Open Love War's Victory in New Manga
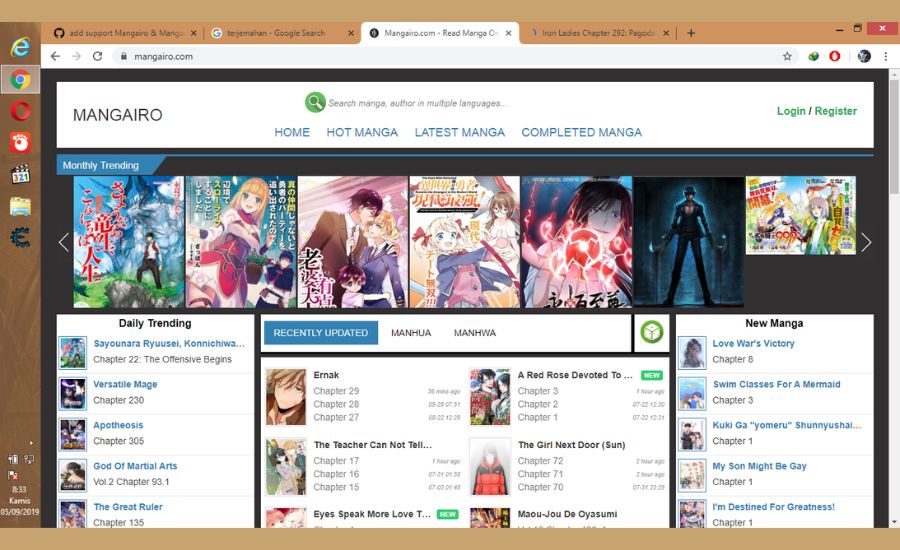900x550 pixels. tap(753, 343)
